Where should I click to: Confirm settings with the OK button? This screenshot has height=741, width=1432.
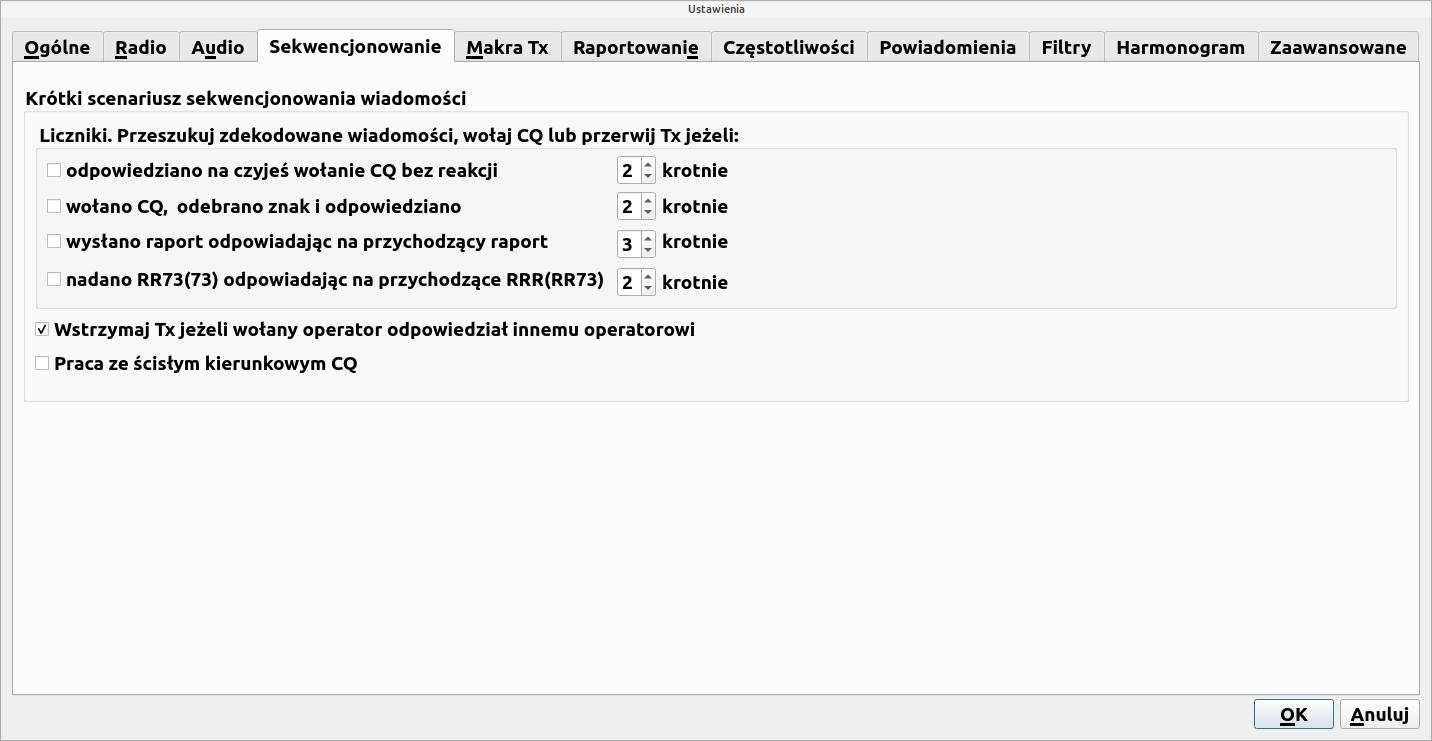[1294, 714]
